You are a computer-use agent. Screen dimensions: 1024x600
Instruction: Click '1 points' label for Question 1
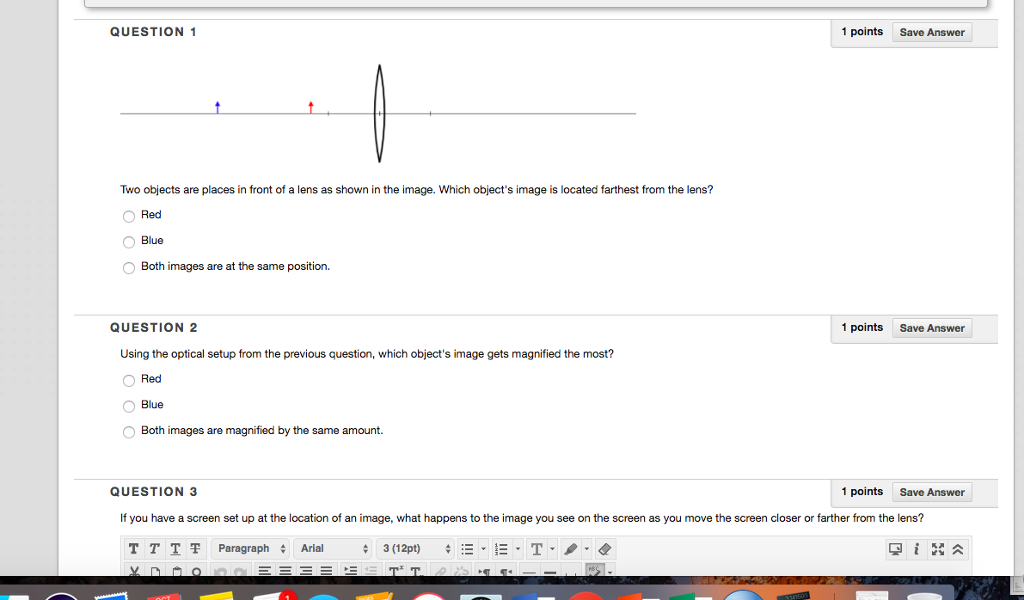pos(862,31)
